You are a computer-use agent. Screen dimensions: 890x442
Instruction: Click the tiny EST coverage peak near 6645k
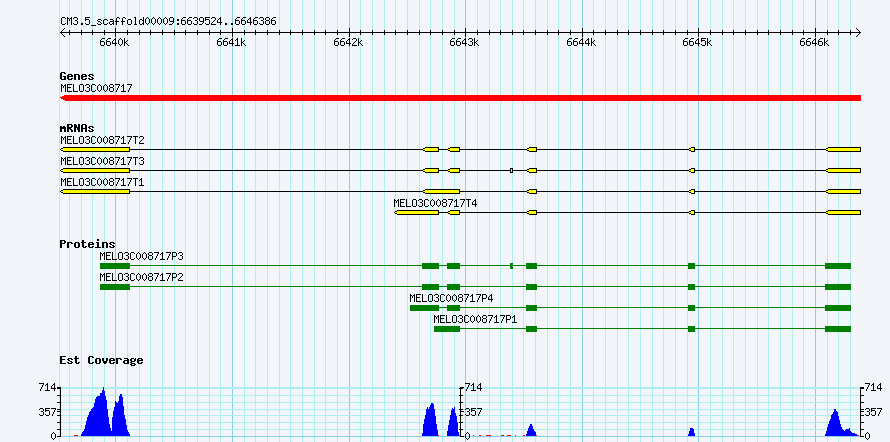pyautogui.click(x=691, y=432)
